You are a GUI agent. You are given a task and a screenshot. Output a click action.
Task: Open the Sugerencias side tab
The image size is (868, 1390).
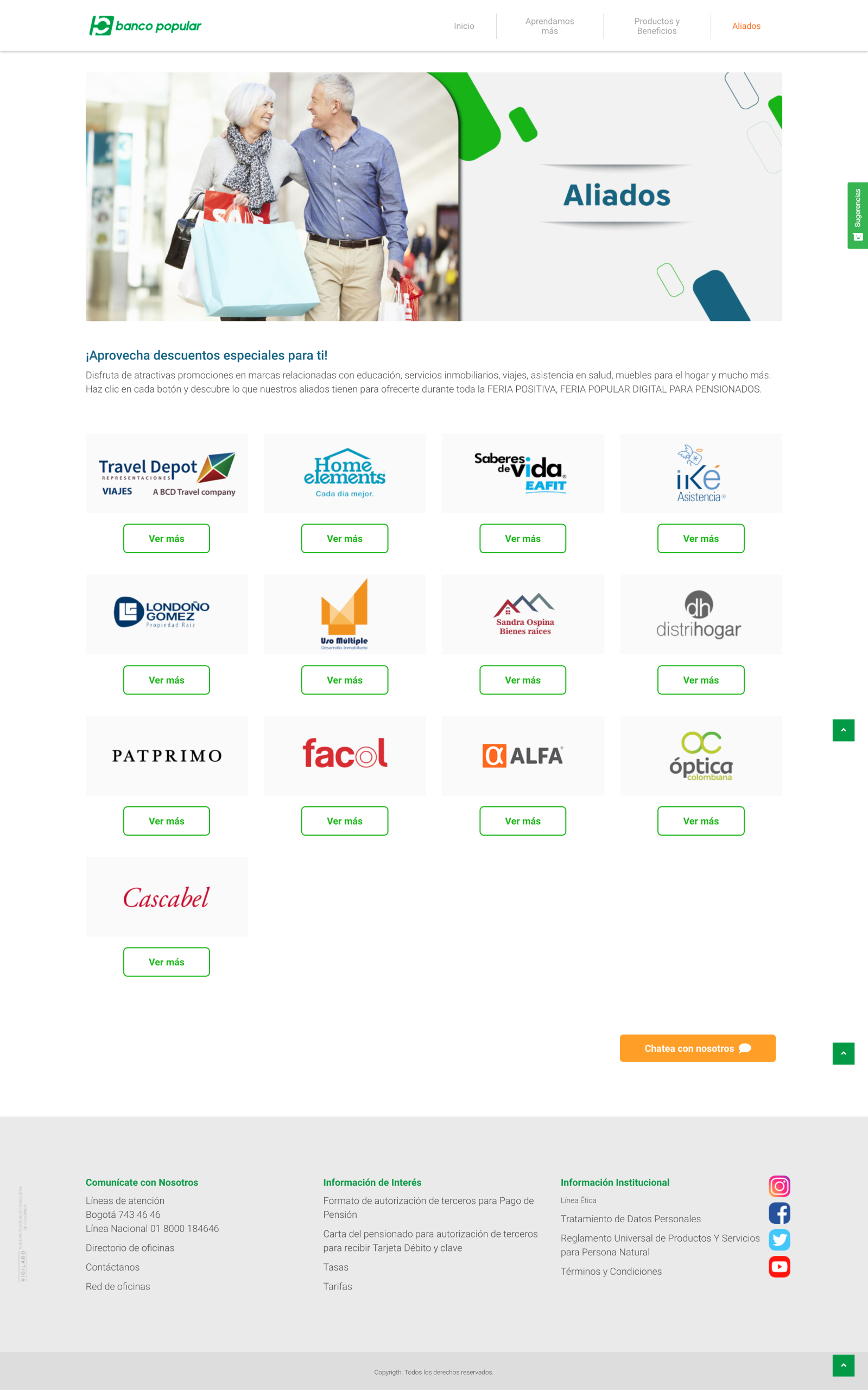tap(857, 216)
